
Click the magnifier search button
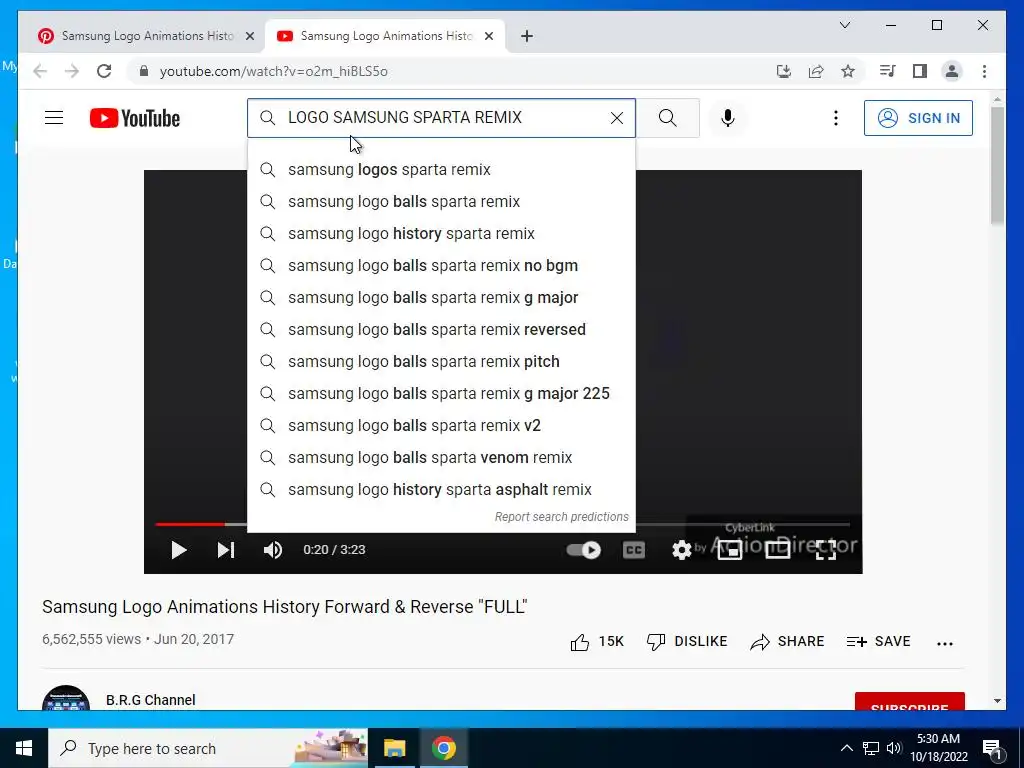tap(667, 118)
